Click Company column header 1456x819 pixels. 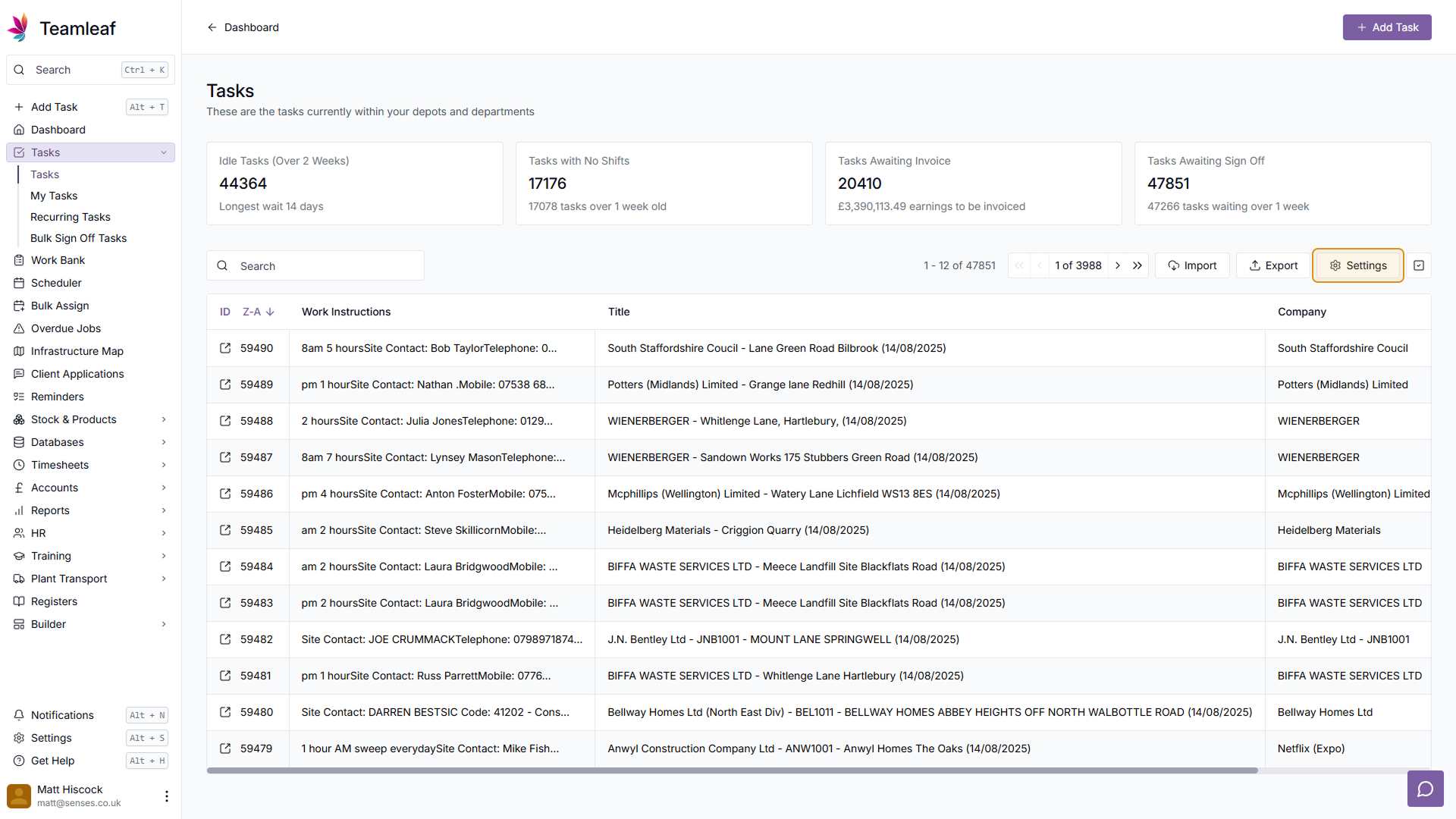click(1302, 312)
